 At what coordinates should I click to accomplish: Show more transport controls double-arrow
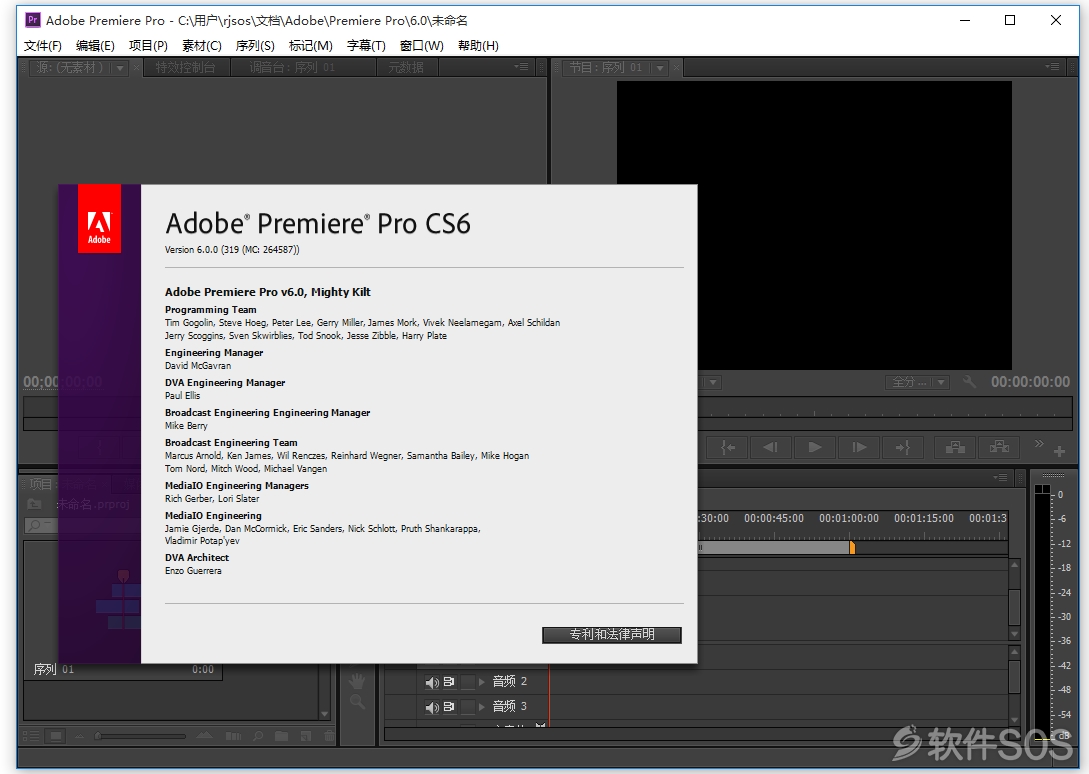pos(1039,443)
